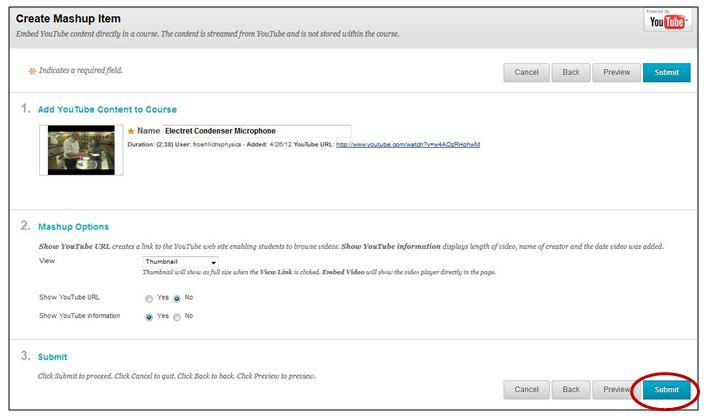Click the bottom Preview button
This screenshot has height=418, width=706.
point(616,390)
